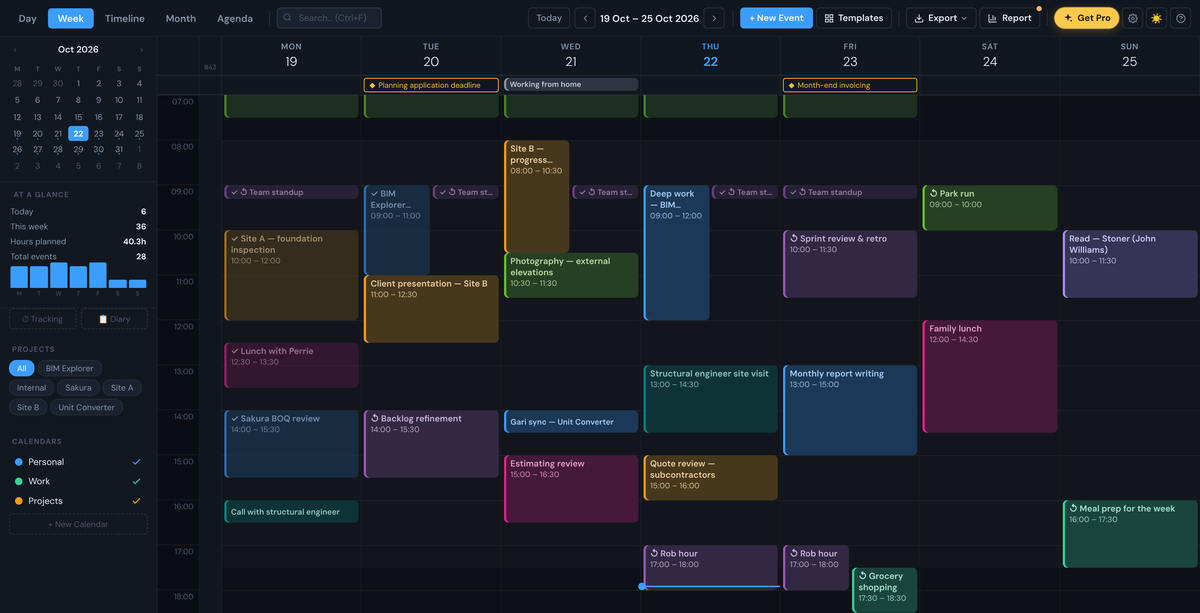
Task: Open Meal prep for the week event
Action: tap(1130, 534)
